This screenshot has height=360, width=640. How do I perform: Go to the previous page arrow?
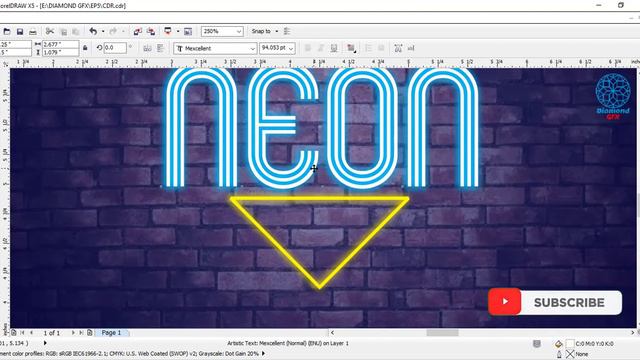(x=31, y=333)
